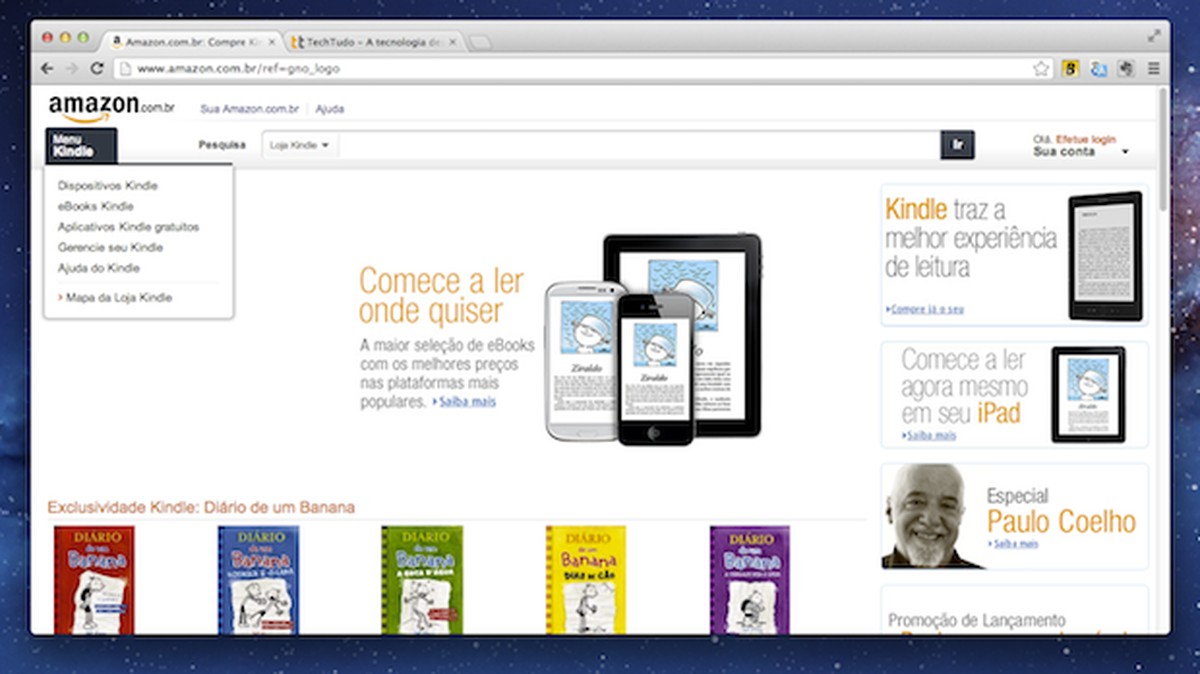Open the Chrome hamburger menu icon
Image resolution: width=1200 pixels, height=674 pixels.
pyautogui.click(x=1155, y=68)
